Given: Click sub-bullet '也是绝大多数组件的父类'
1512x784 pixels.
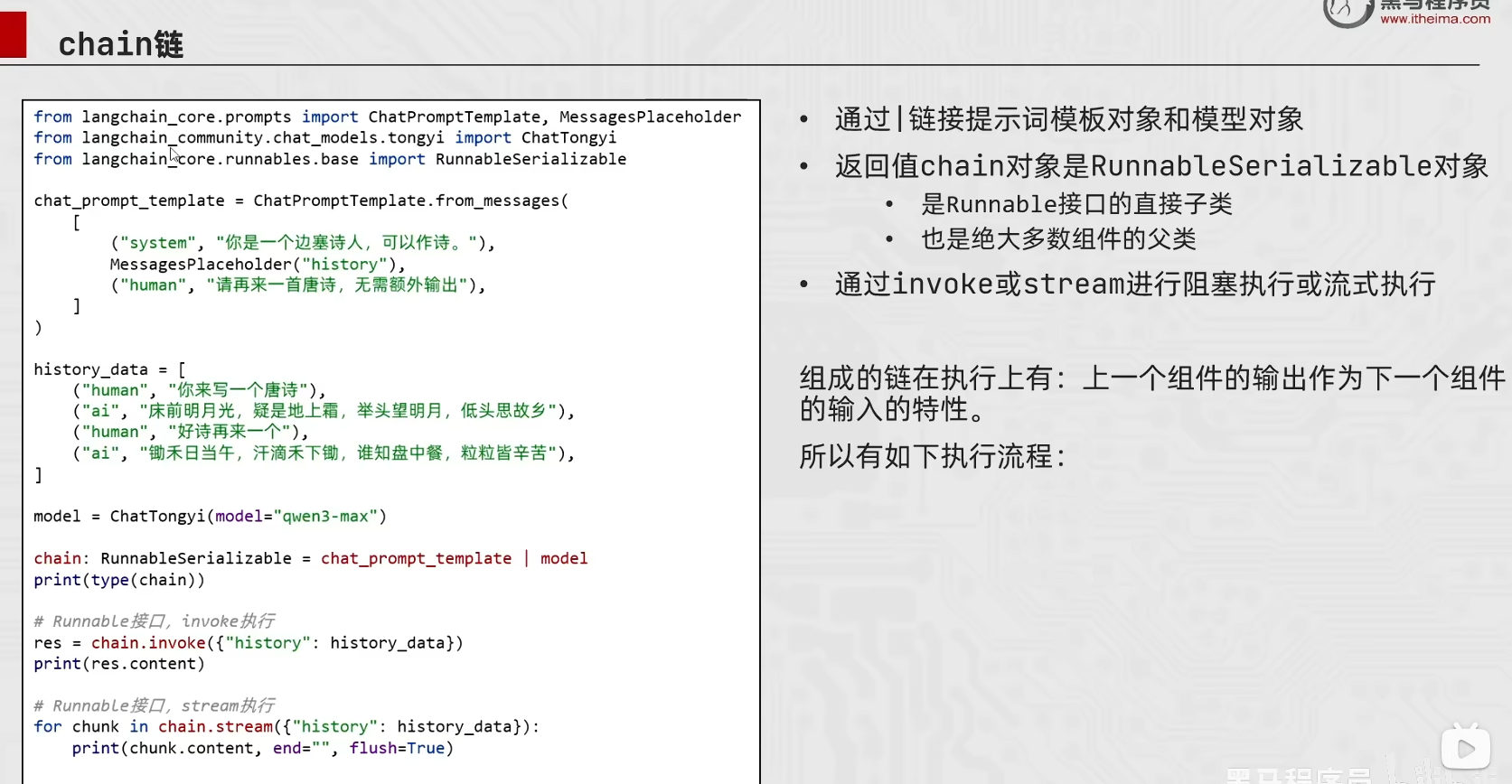Looking at the screenshot, I should pyautogui.click(x=1058, y=239).
